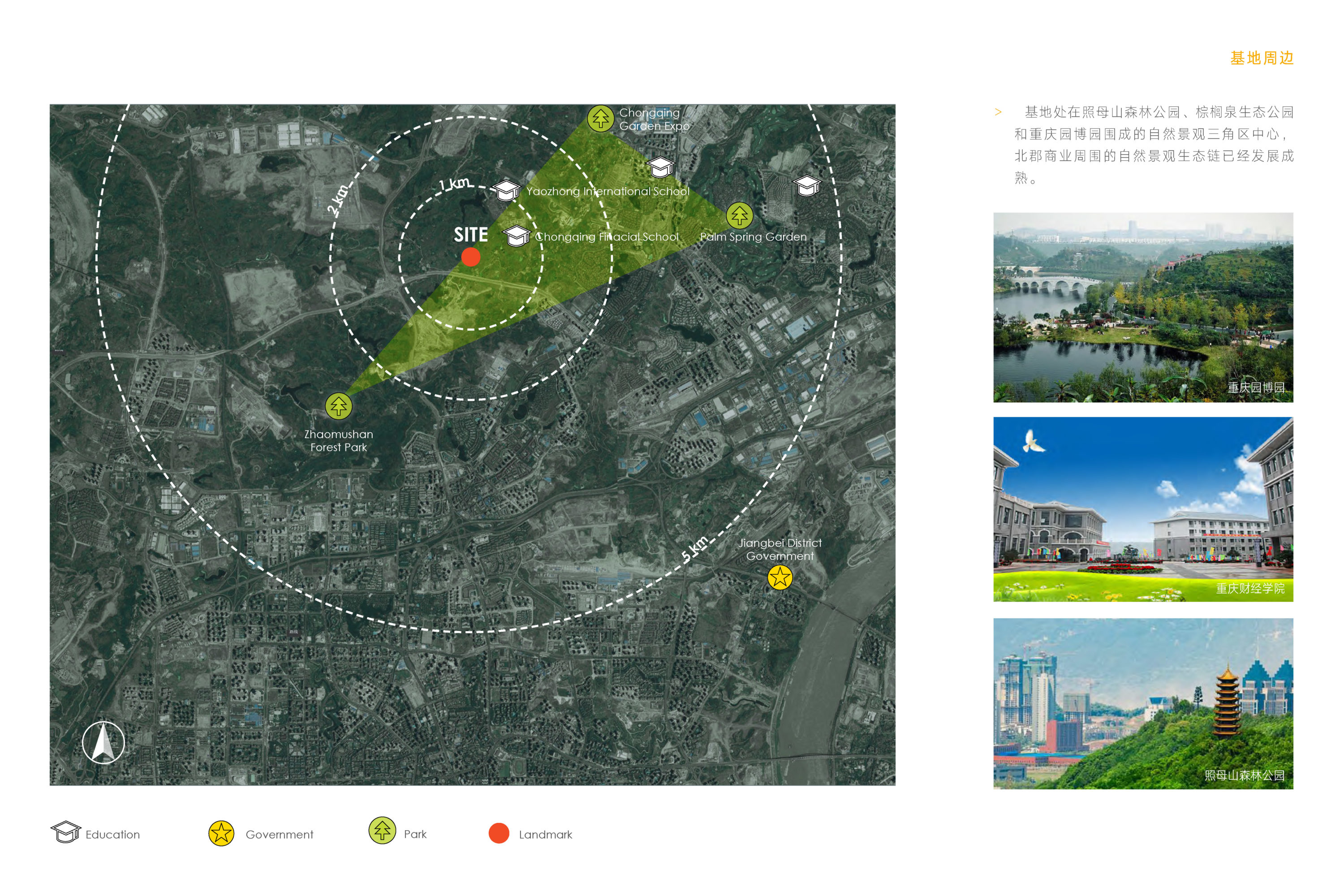The width and height of the screenshot is (1344, 896).
Task: Click the Government legend star icon
Action: tap(221, 833)
